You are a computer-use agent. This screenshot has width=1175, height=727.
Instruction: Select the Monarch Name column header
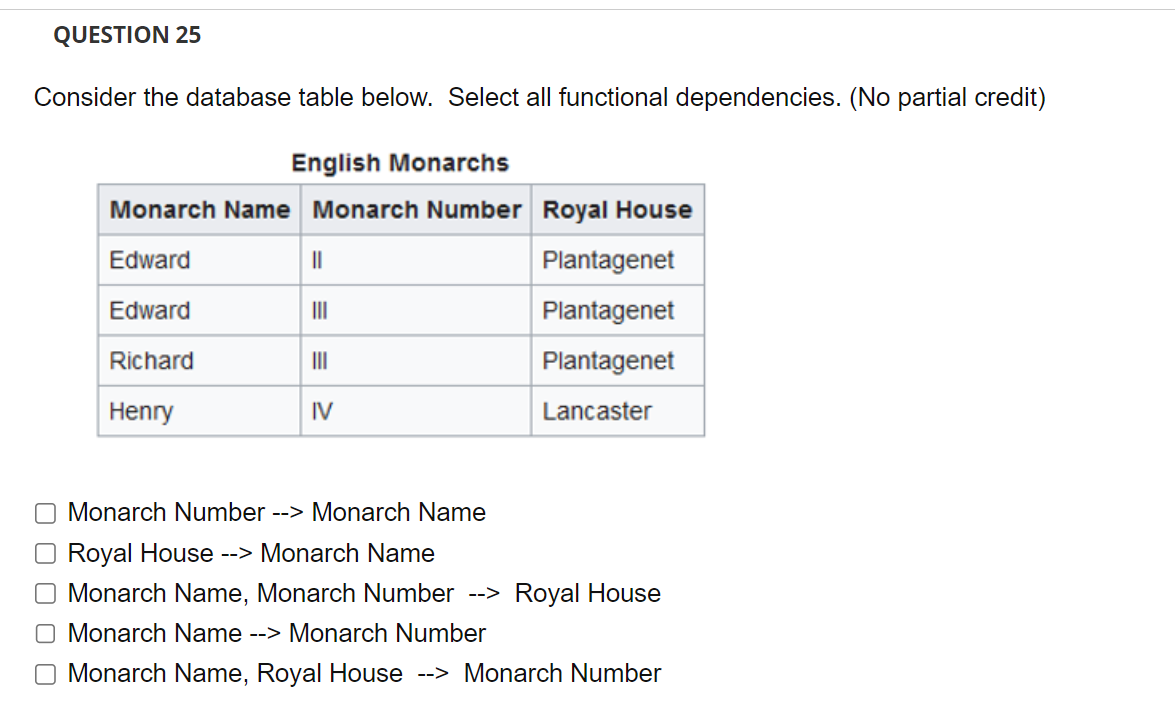point(198,210)
